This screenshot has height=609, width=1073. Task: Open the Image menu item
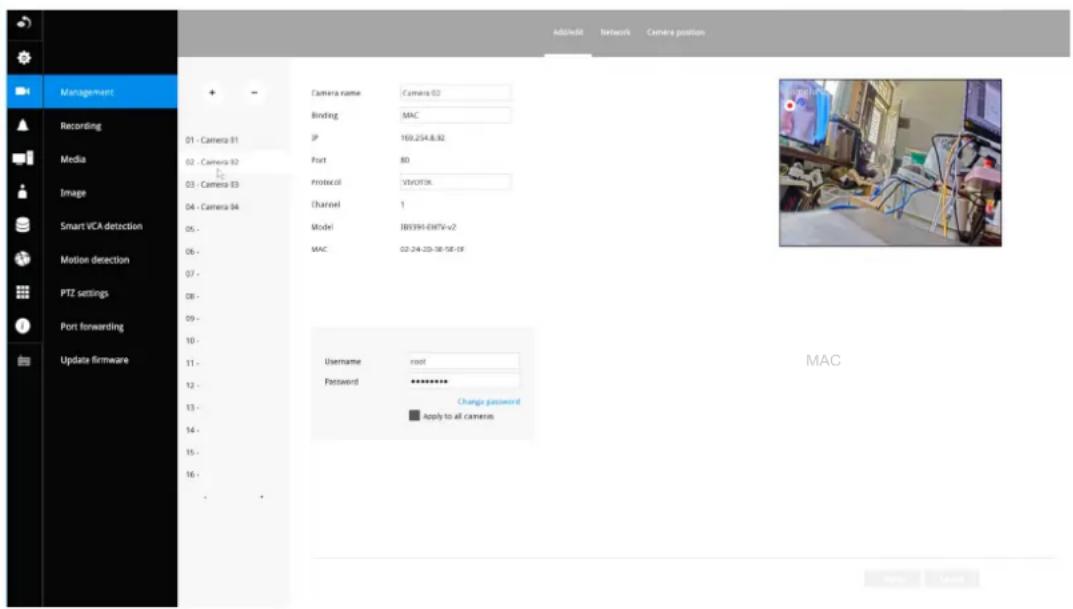pos(110,193)
